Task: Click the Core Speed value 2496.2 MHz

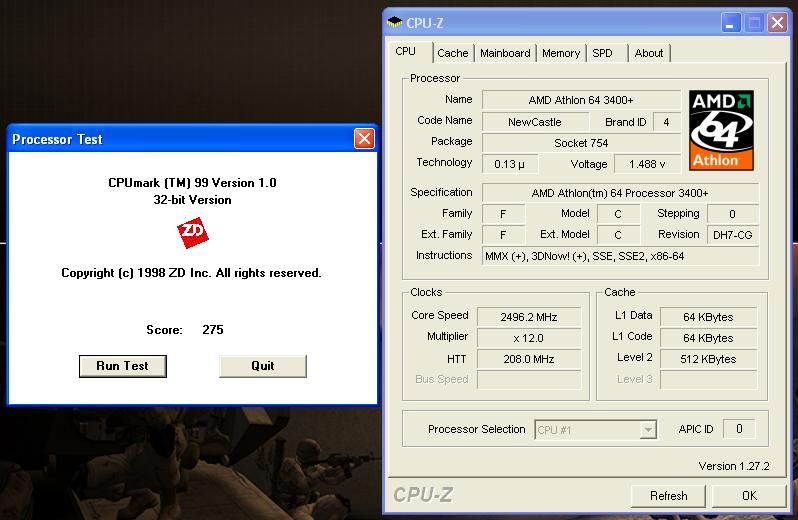Action: coord(529,317)
